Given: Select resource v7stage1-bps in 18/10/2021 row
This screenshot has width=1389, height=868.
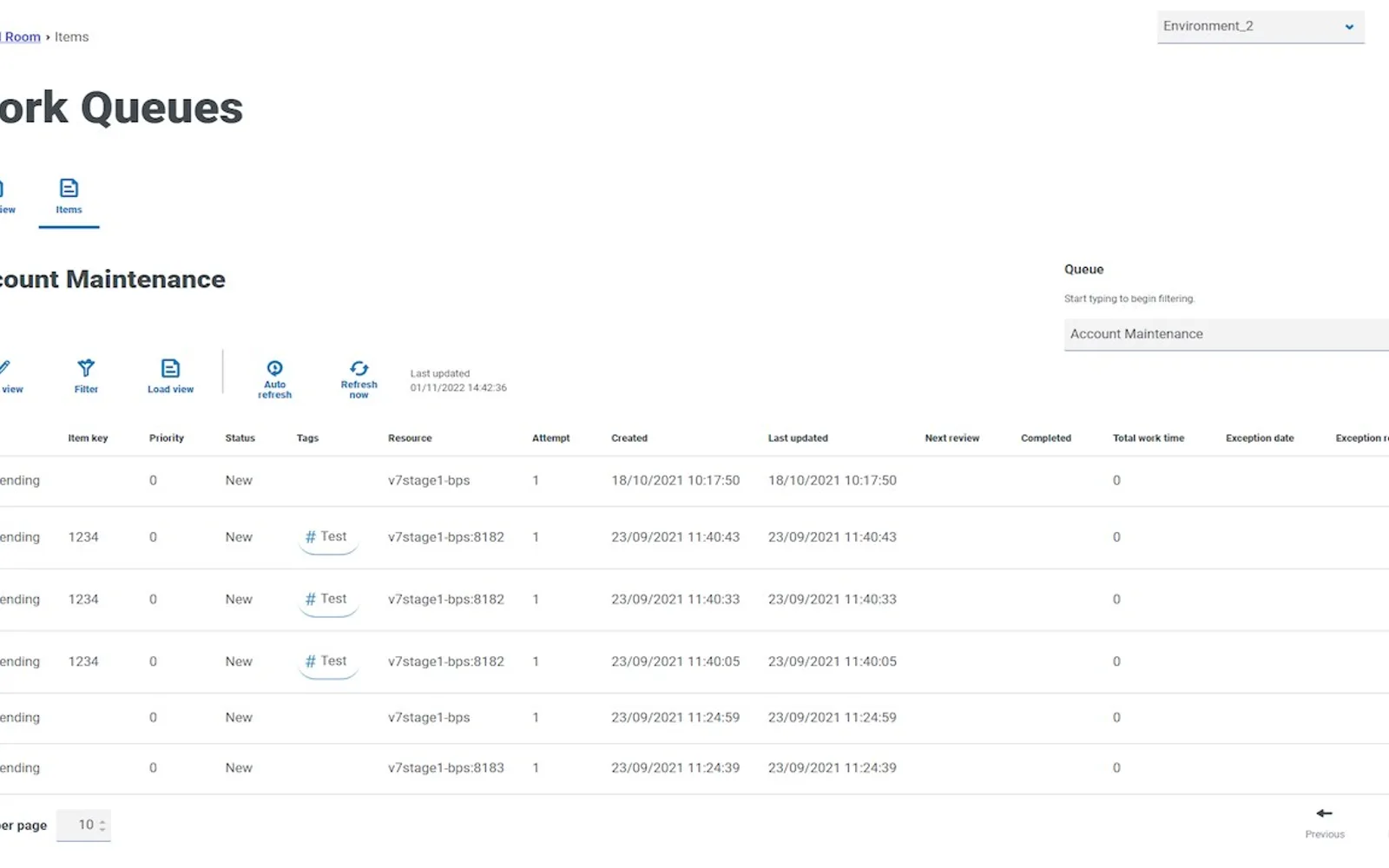Looking at the screenshot, I should (429, 481).
